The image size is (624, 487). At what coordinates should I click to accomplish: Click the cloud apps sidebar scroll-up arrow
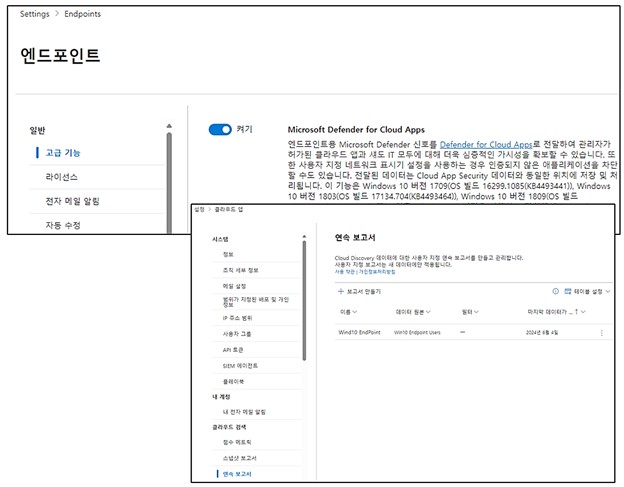click(x=304, y=236)
